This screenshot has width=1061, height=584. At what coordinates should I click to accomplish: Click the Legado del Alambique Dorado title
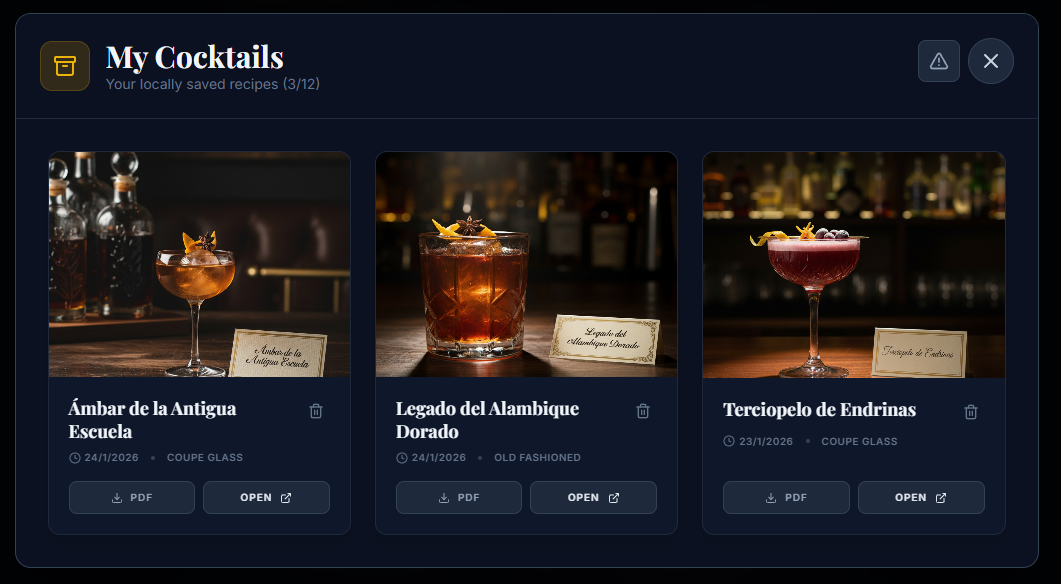pyautogui.click(x=487, y=420)
